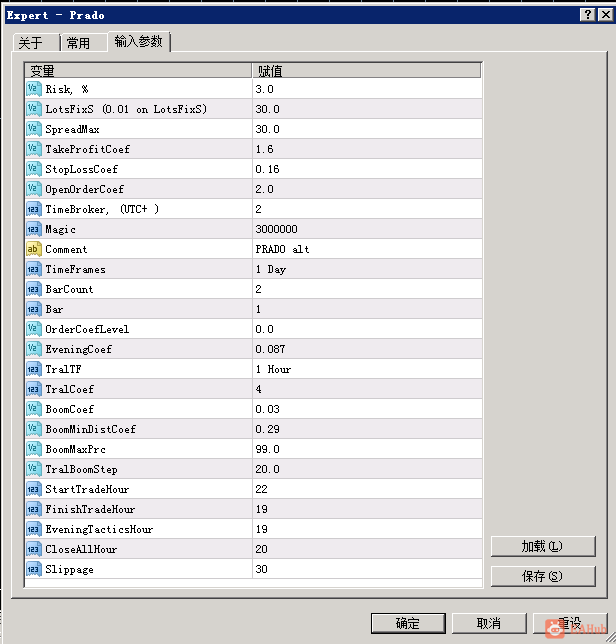Click the icon beside Slippage
616x644 pixels.
tap(34, 569)
